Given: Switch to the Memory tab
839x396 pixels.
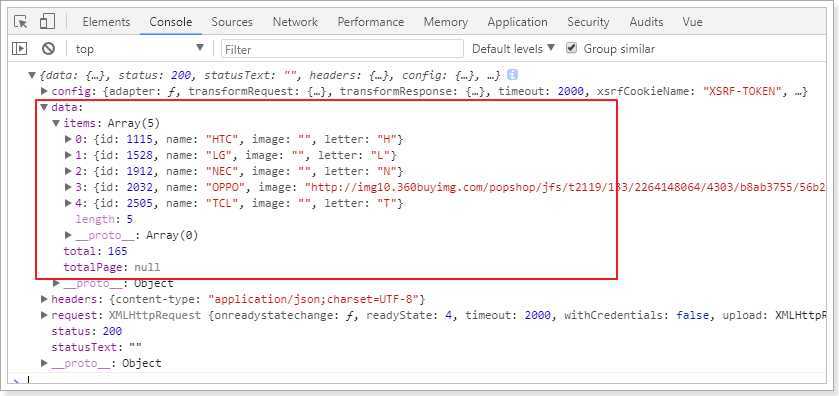Looking at the screenshot, I should [x=446, y=22].
